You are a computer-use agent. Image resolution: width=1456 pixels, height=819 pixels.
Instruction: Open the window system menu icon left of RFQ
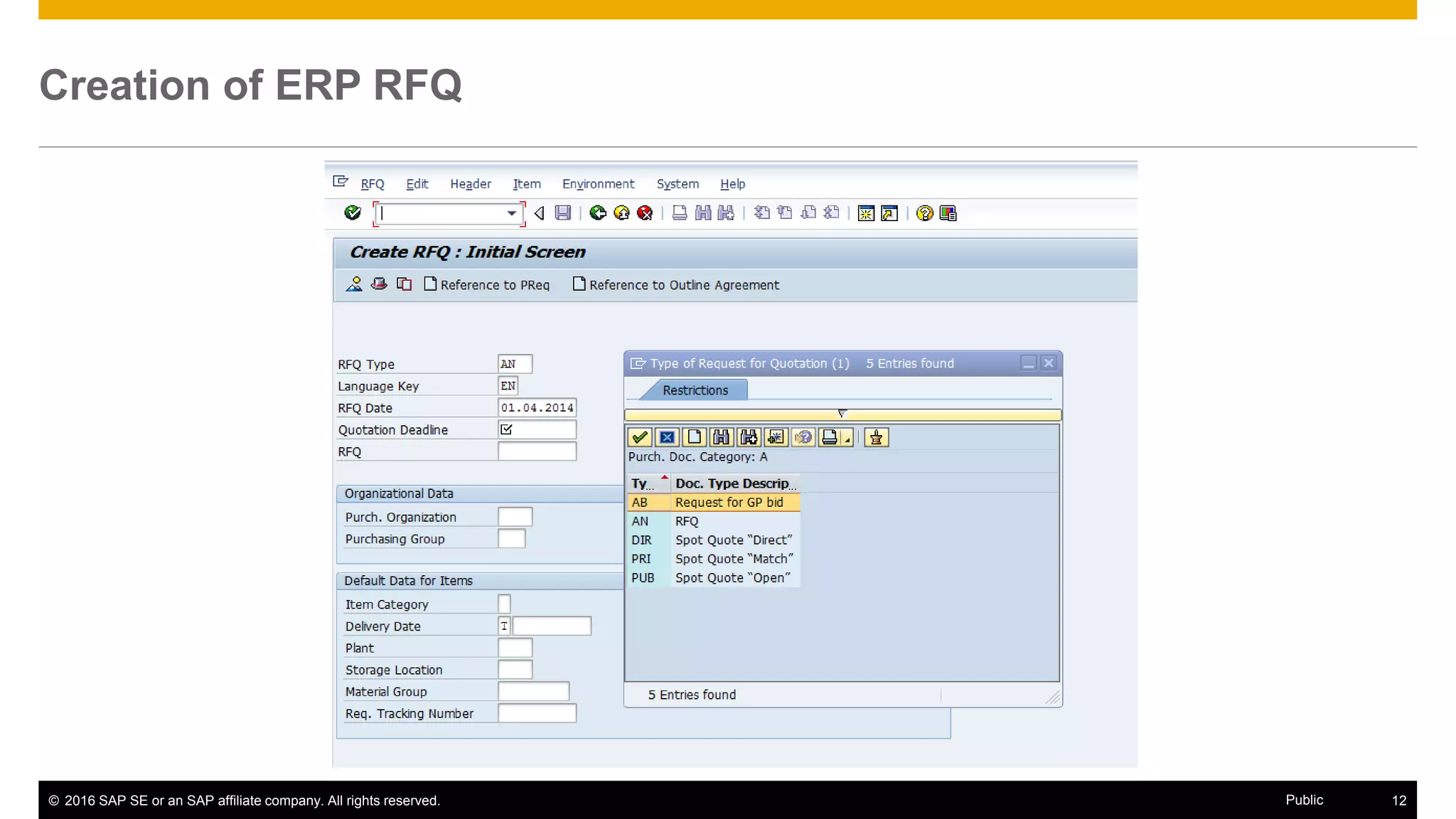pyautogui.click(x=341, y=182)
